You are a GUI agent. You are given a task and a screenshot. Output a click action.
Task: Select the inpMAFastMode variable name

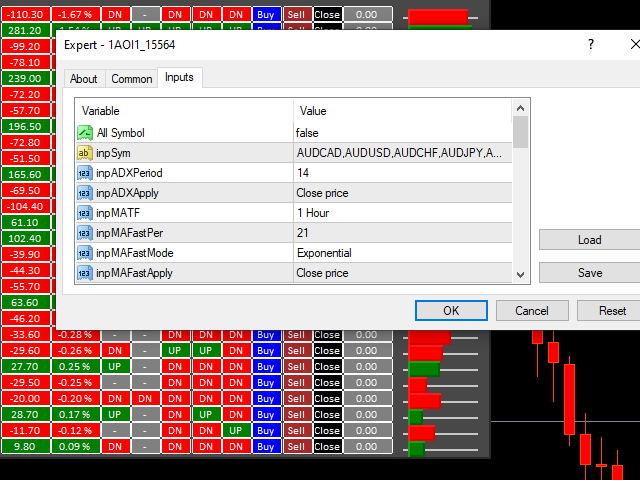(x=135, y=253)
